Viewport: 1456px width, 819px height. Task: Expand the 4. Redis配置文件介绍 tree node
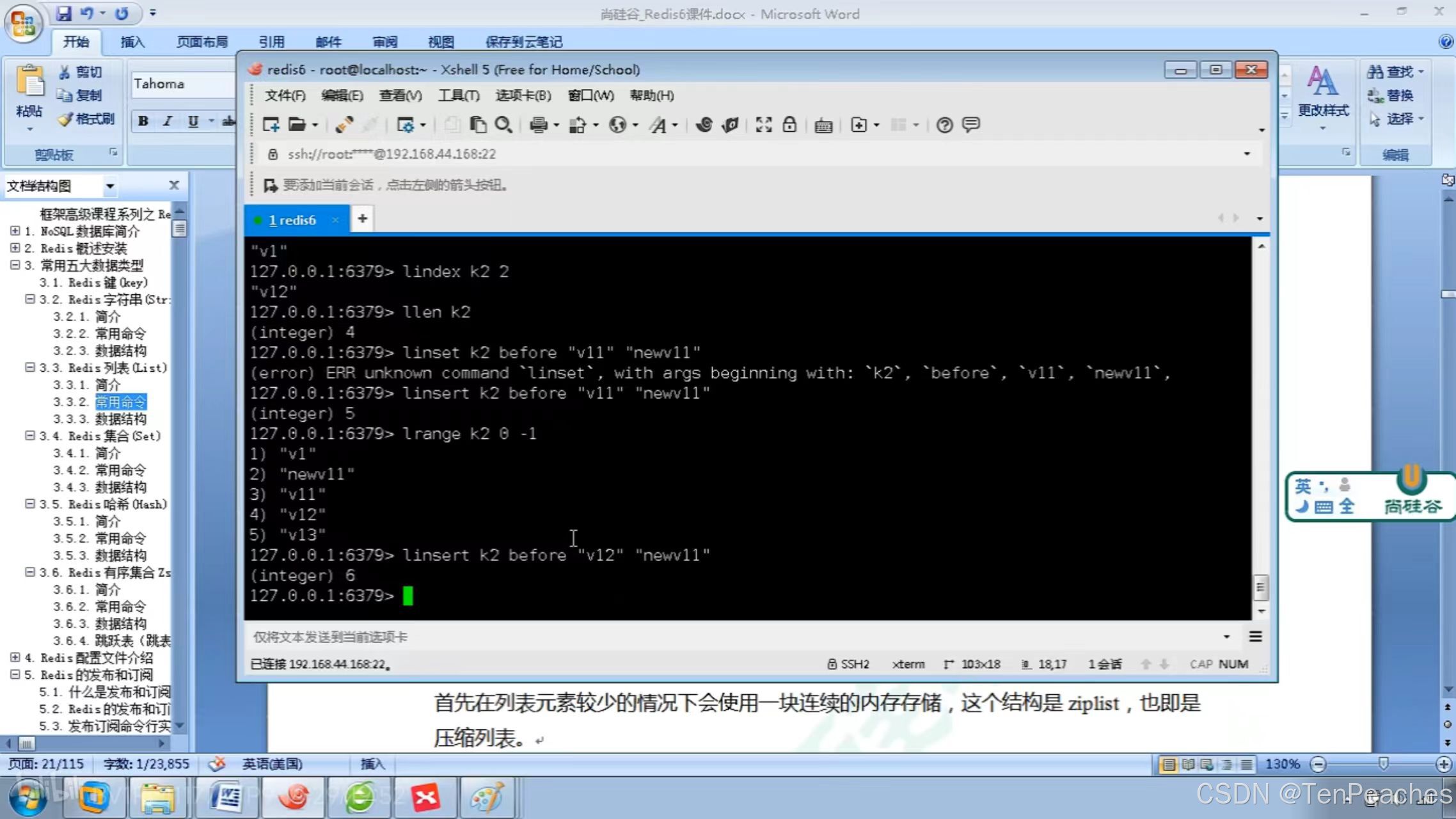[15, 657]
